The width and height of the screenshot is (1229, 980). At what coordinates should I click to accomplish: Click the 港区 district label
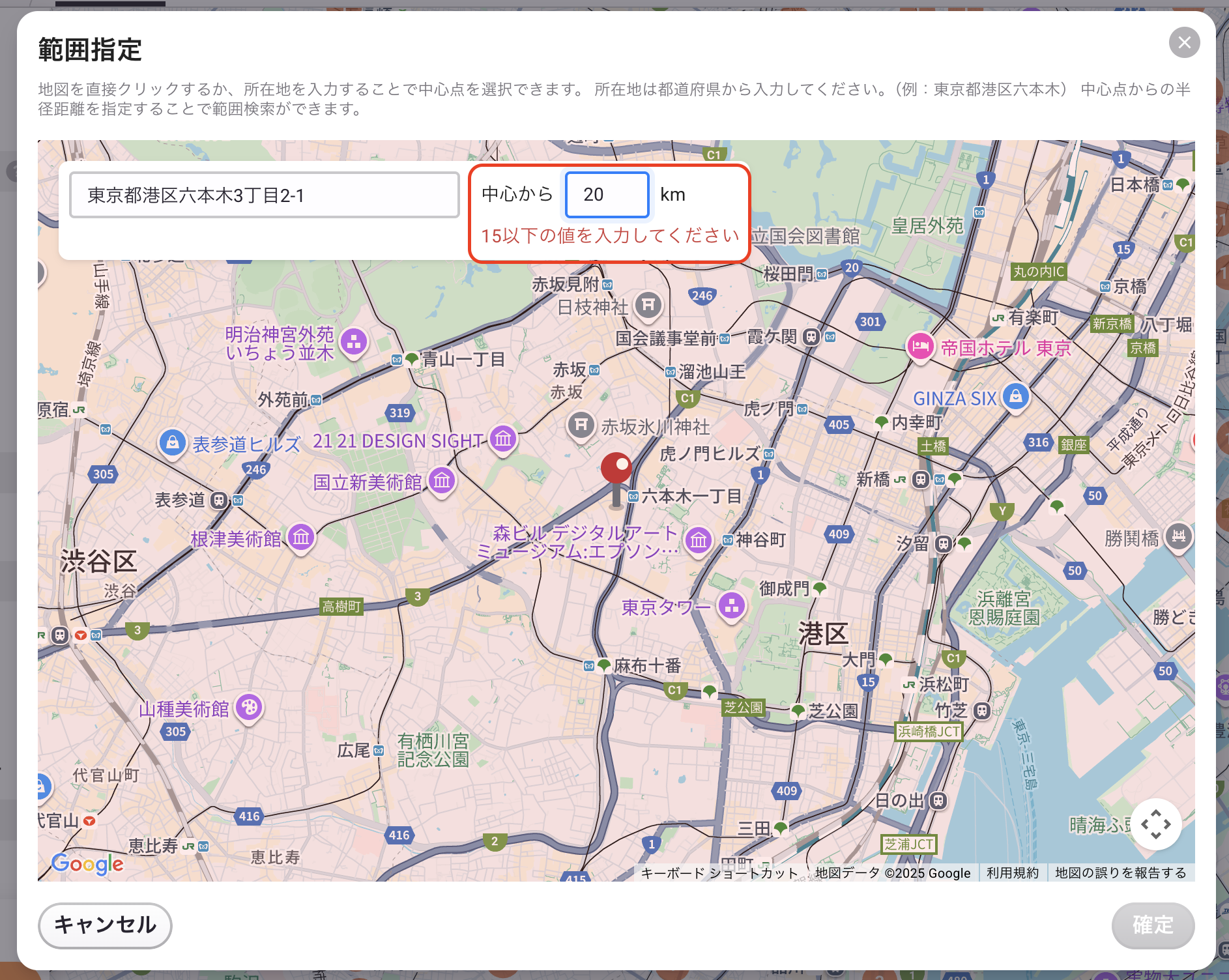(823, 633)
